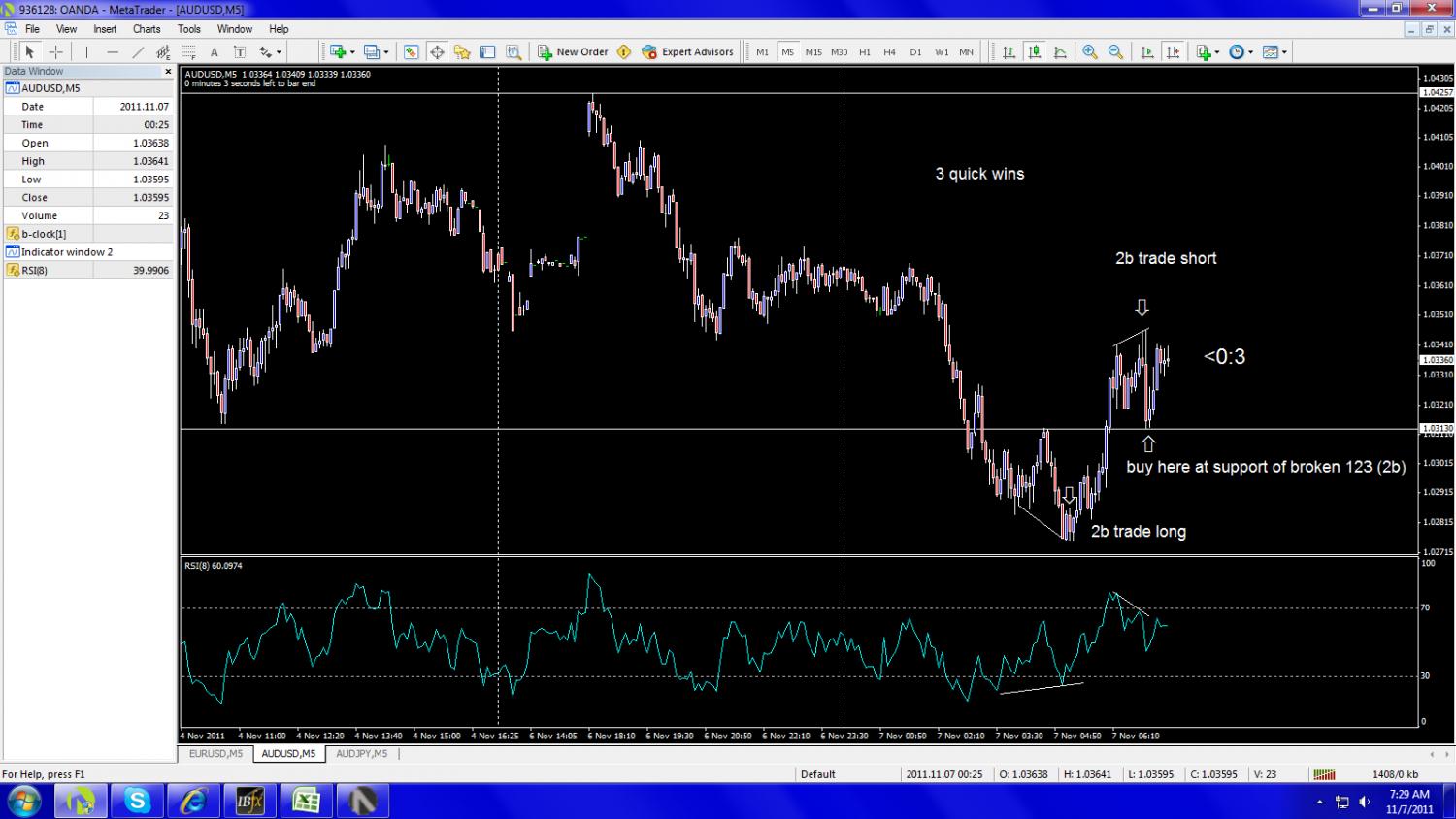Click the system tray volume icon
This screenshot has width=1456, height=819.
(1365, 802)
